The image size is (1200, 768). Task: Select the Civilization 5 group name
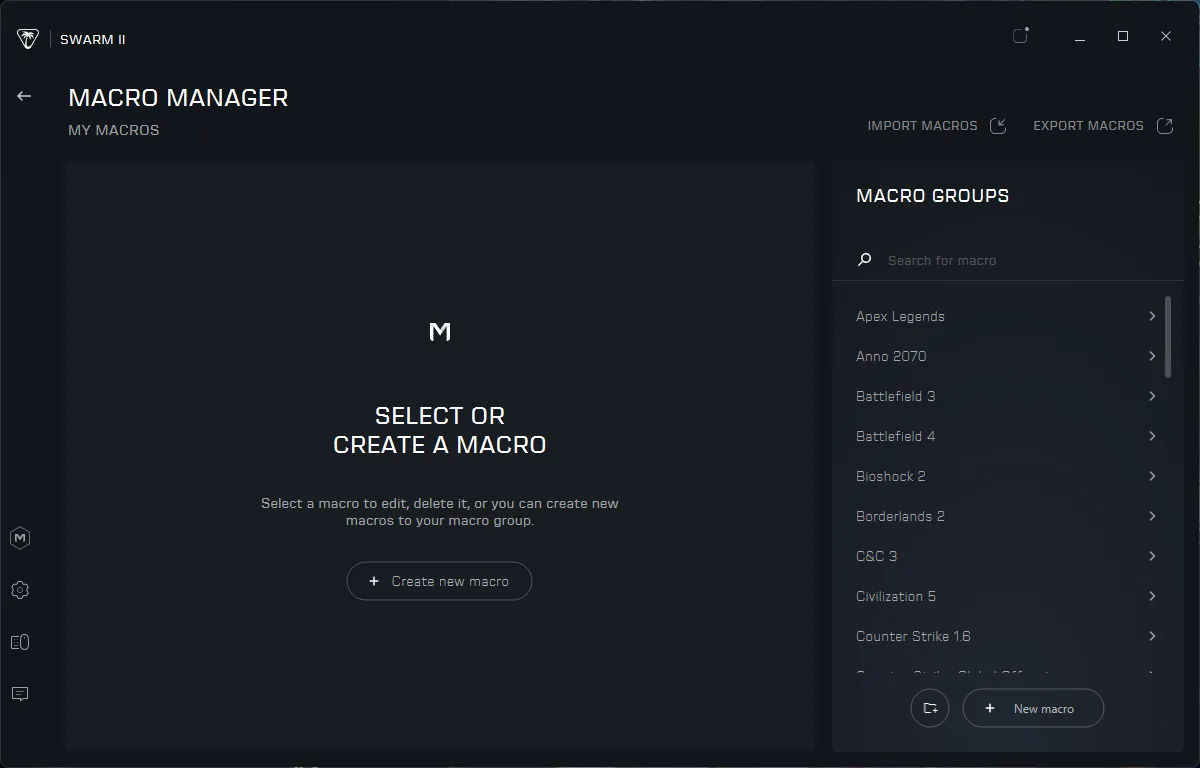[896, 596]
